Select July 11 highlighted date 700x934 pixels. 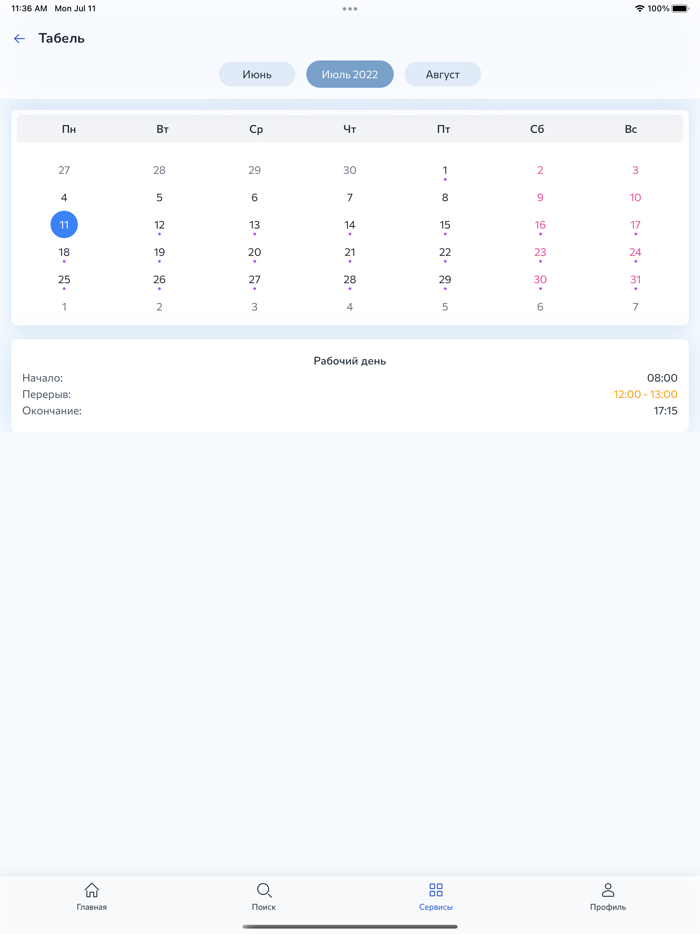click(64, 225)
